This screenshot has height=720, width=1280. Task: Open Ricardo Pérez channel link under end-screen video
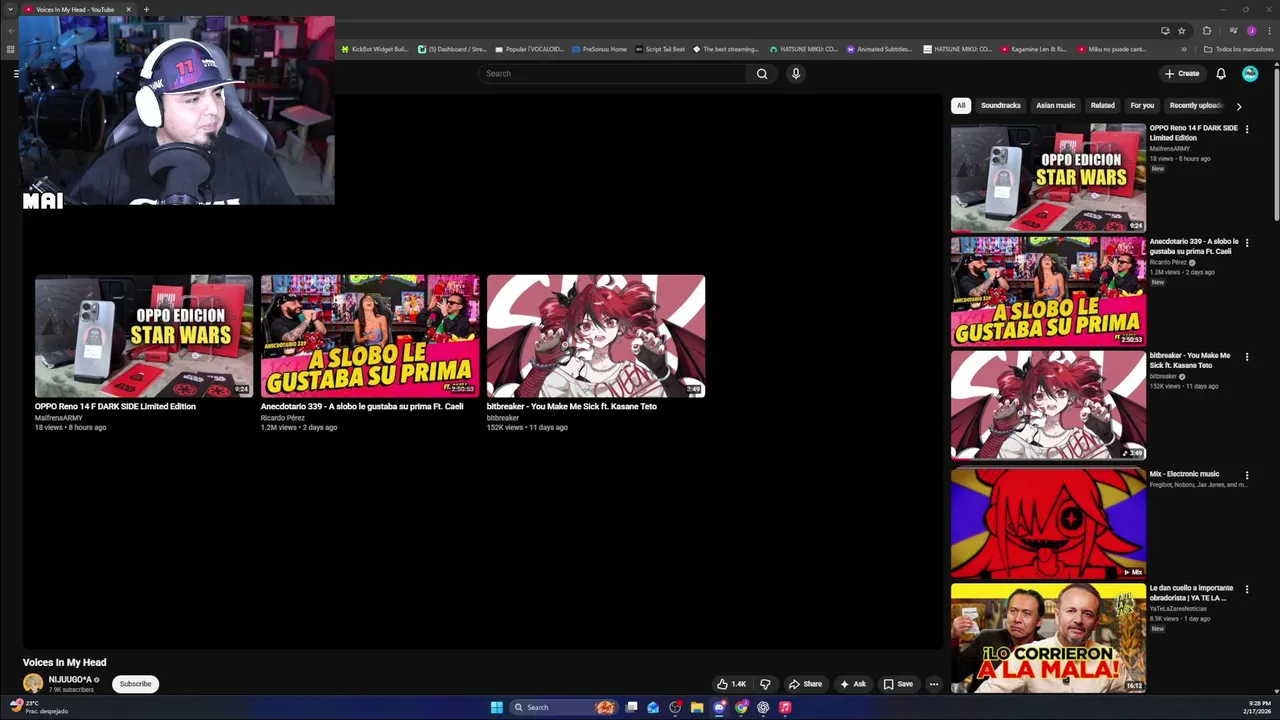coord(283,418)
